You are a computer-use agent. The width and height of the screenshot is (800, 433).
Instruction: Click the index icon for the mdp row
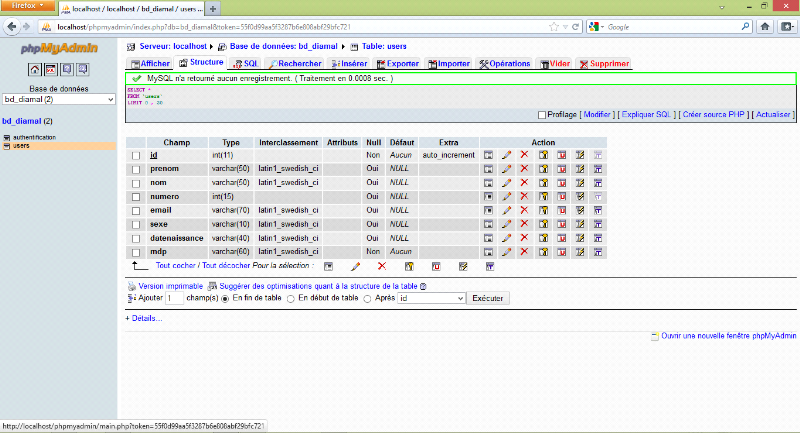(579, 252)
